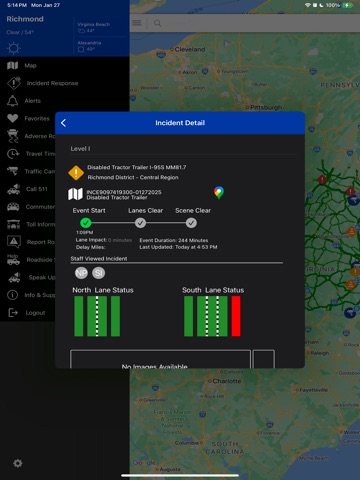Viewport: 360px width, 480px height.
Task: Click the Call 511 car icon
Action: (13, 189)
